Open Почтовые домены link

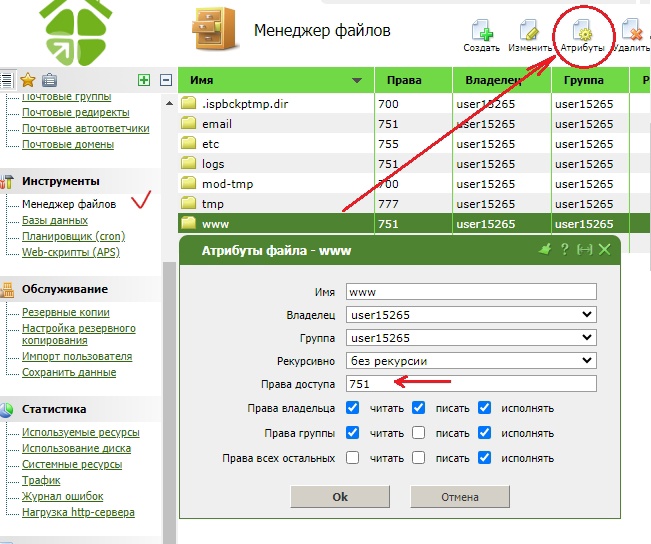68,144
